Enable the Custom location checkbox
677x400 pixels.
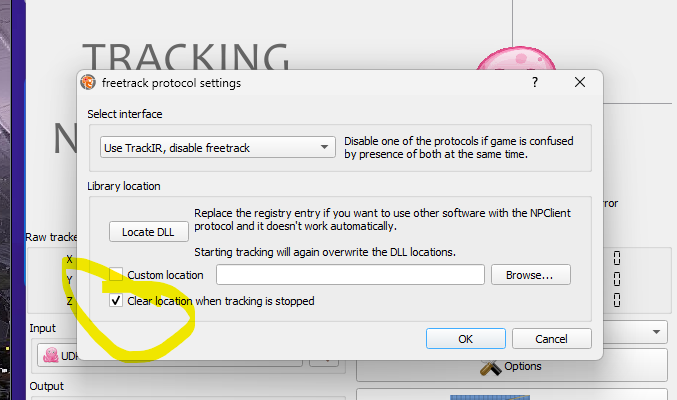click(x=116, y=274)
